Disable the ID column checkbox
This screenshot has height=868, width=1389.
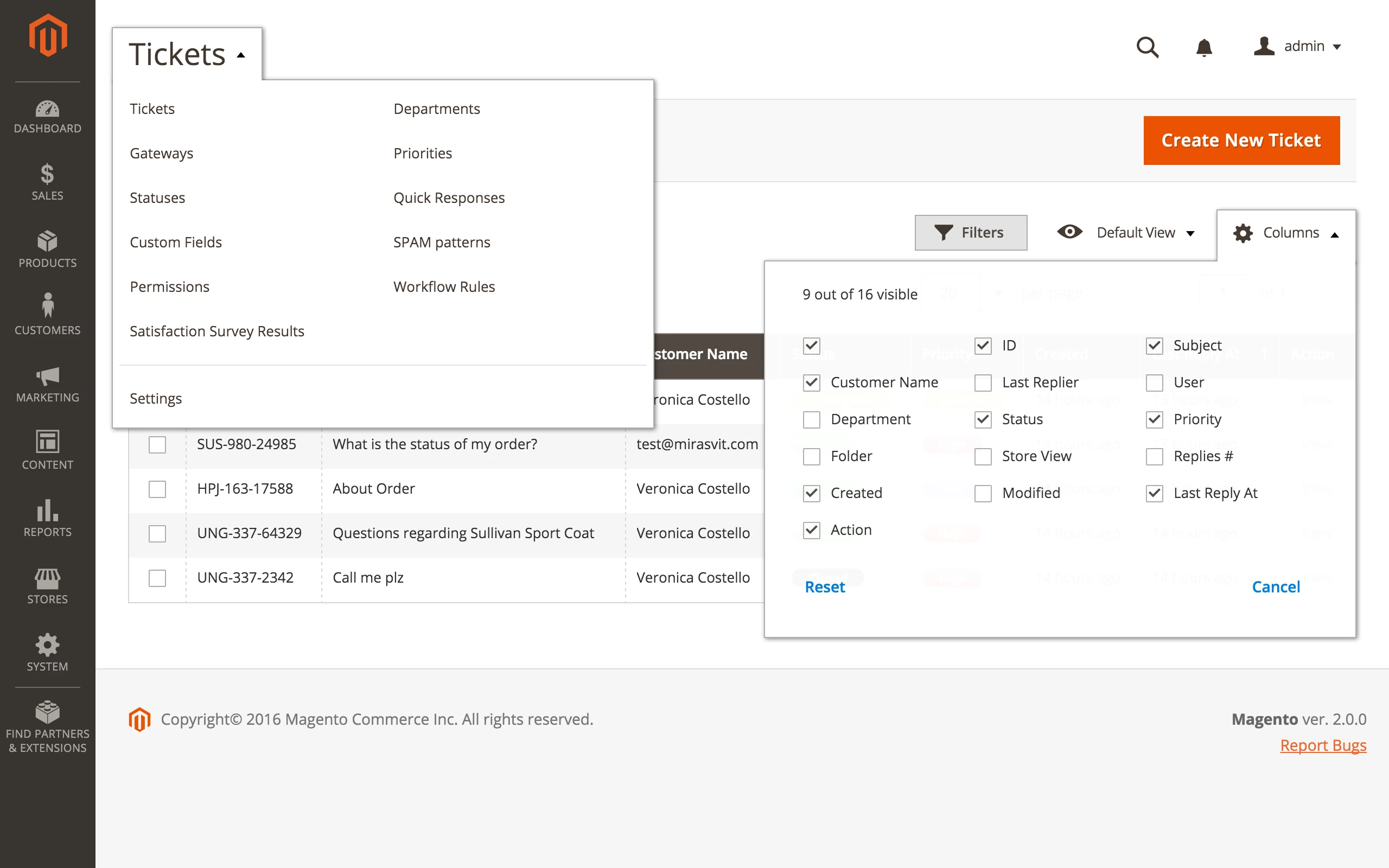tap(983, 346)
